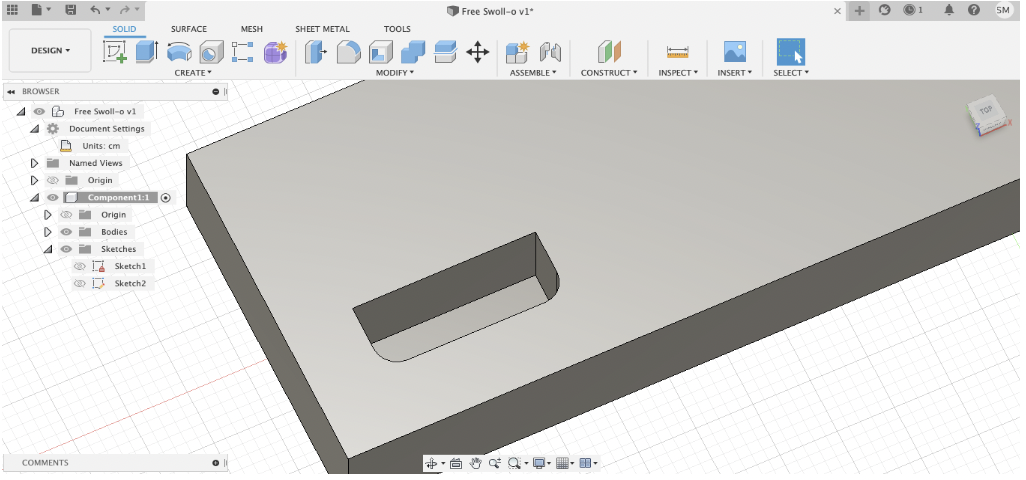Open the DESIGN workspace dropdown
1026x480 pixels.
pos(50,50)
